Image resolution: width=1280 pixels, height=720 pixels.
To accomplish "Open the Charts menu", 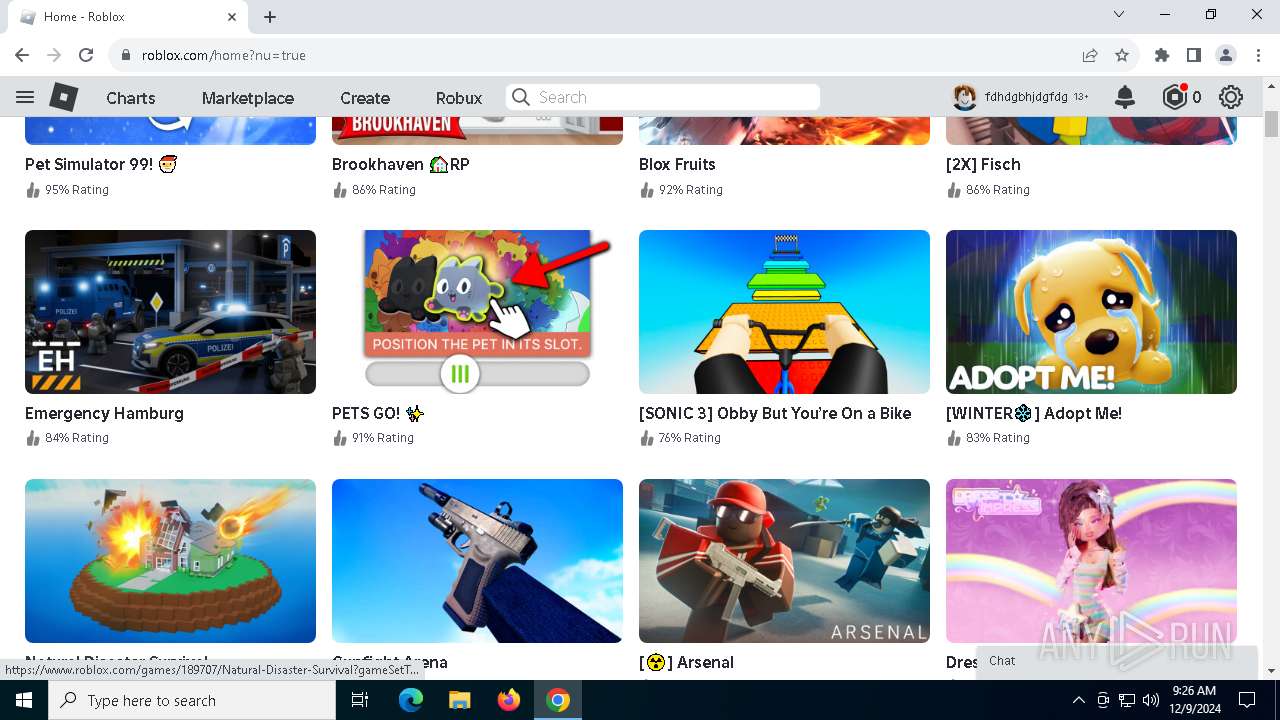I will 131,98.
